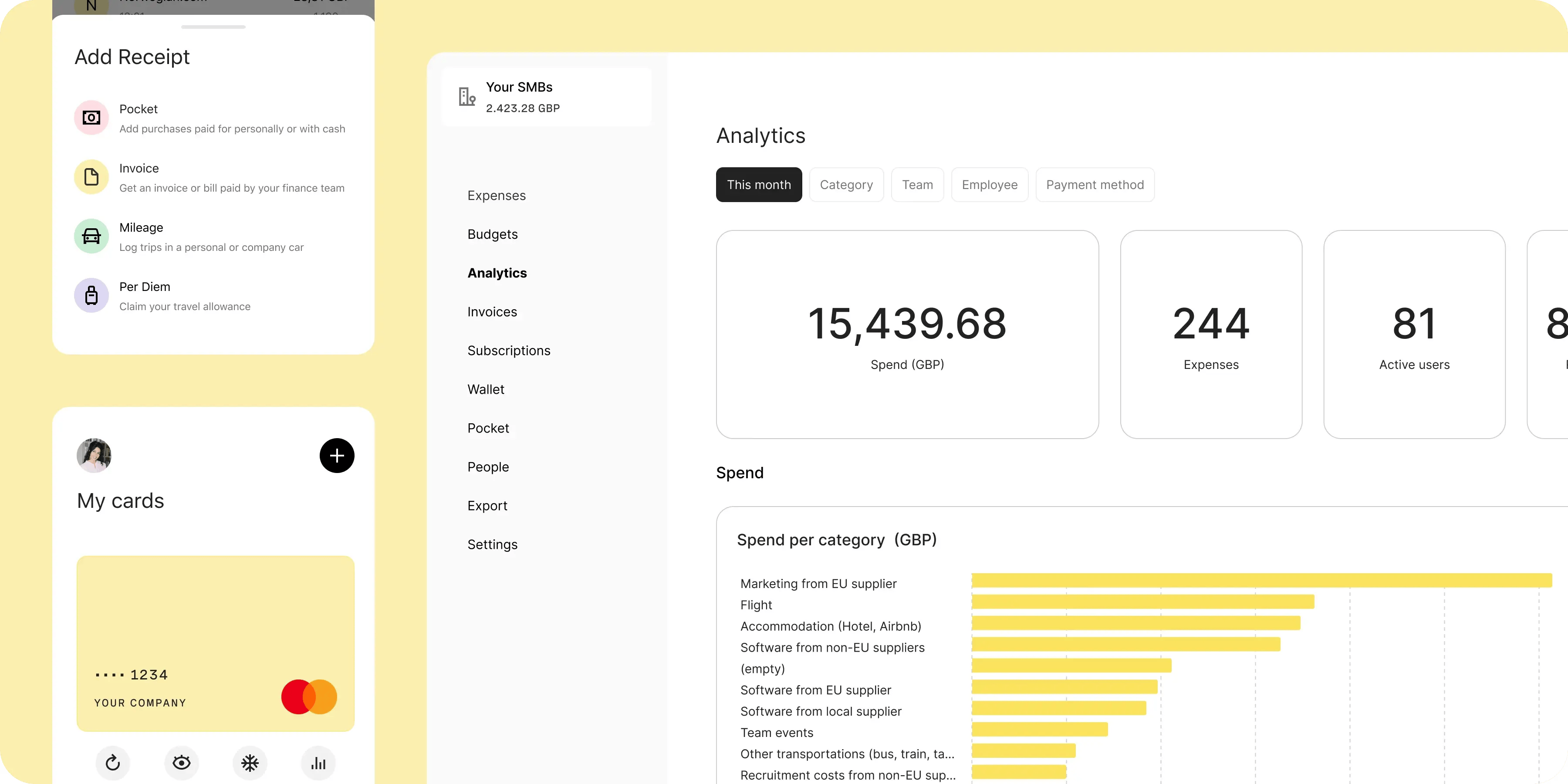Viewport: 1568px width, 784px height.
Task: Click the Other transportations bar
Action: [1023, 750]
